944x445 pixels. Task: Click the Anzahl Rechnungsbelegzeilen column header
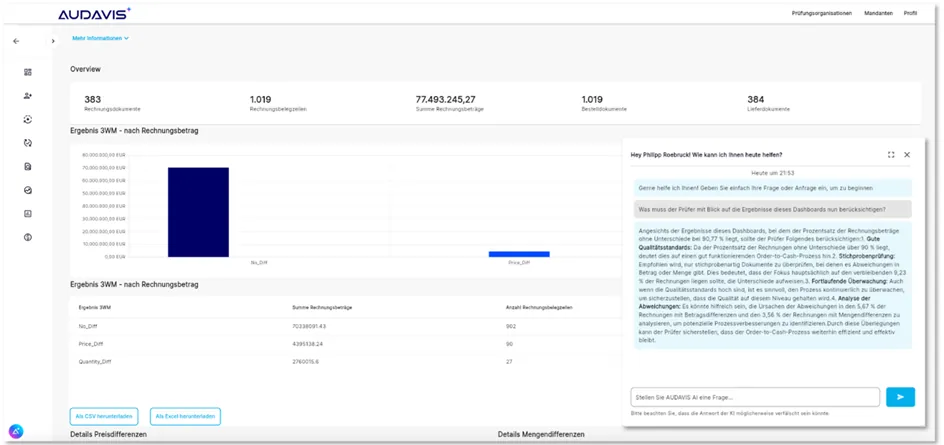click(539, 307)
